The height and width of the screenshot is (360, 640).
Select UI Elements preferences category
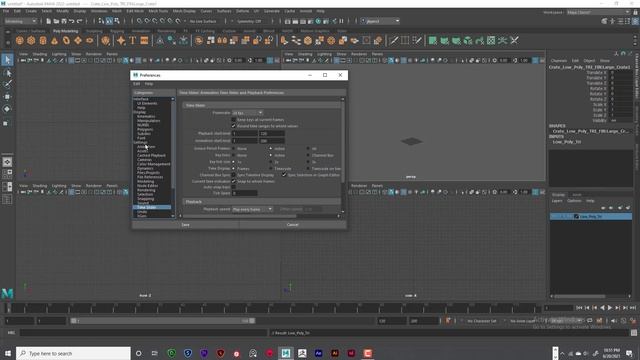(x=147, y=104)
